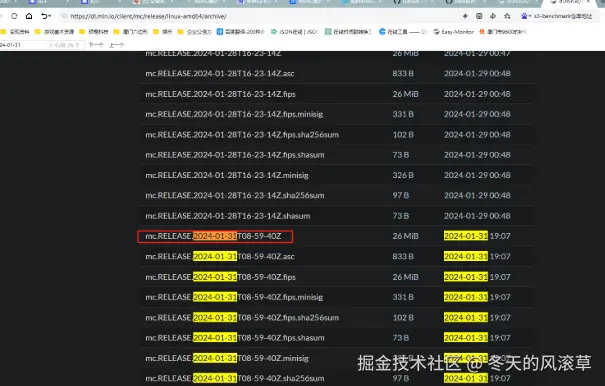Open the JSON在线 bookmark

294,32
